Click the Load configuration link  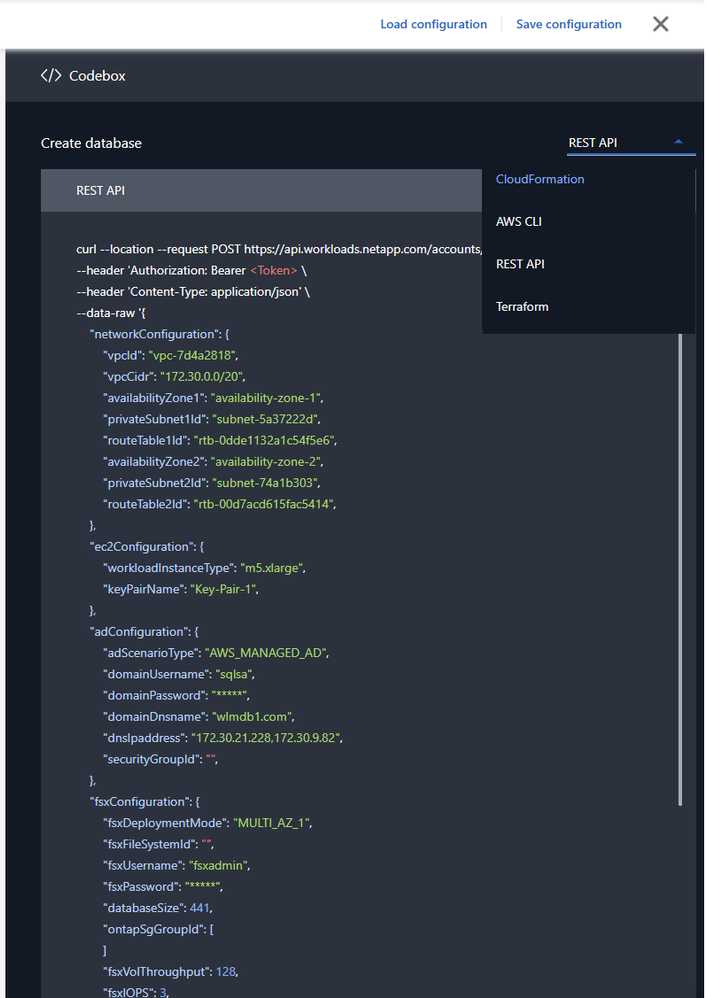(x=433, y=24)
